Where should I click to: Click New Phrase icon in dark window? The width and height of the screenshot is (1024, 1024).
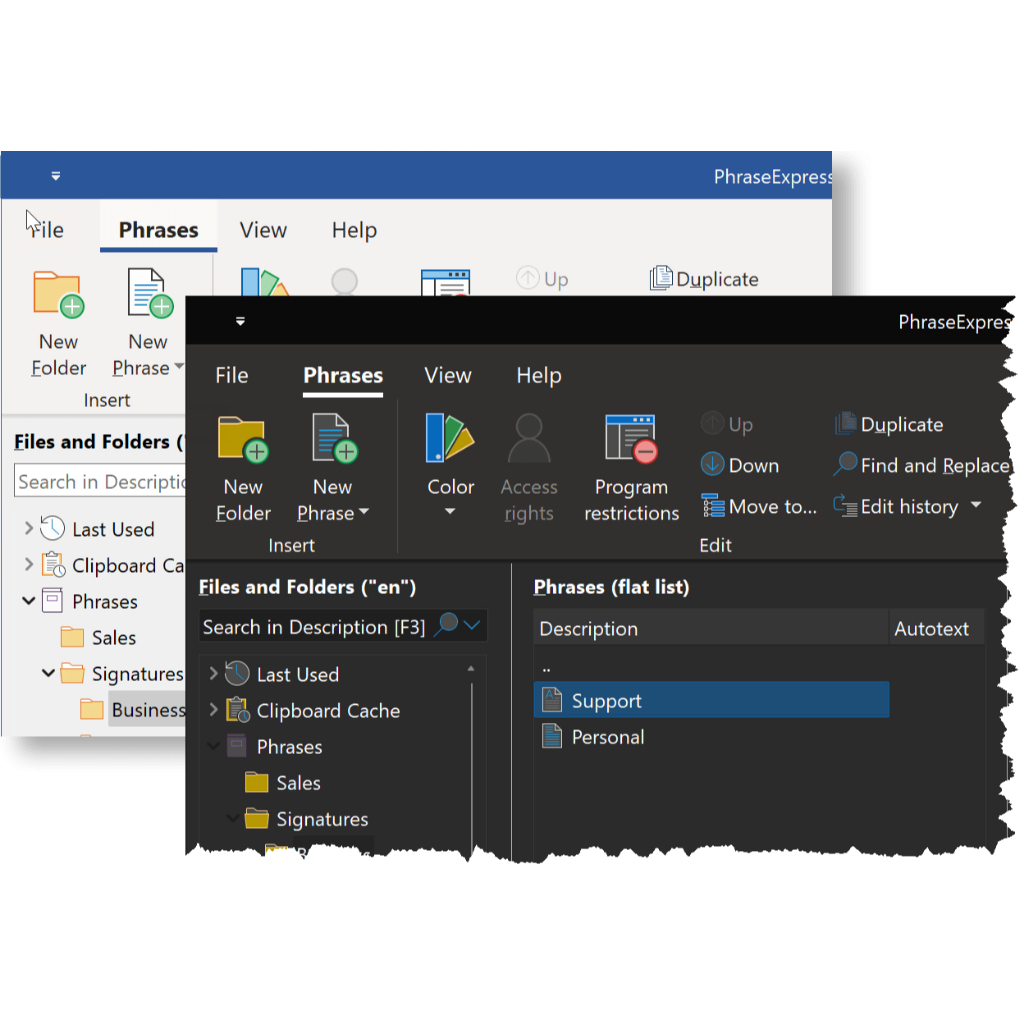(334, 438)
